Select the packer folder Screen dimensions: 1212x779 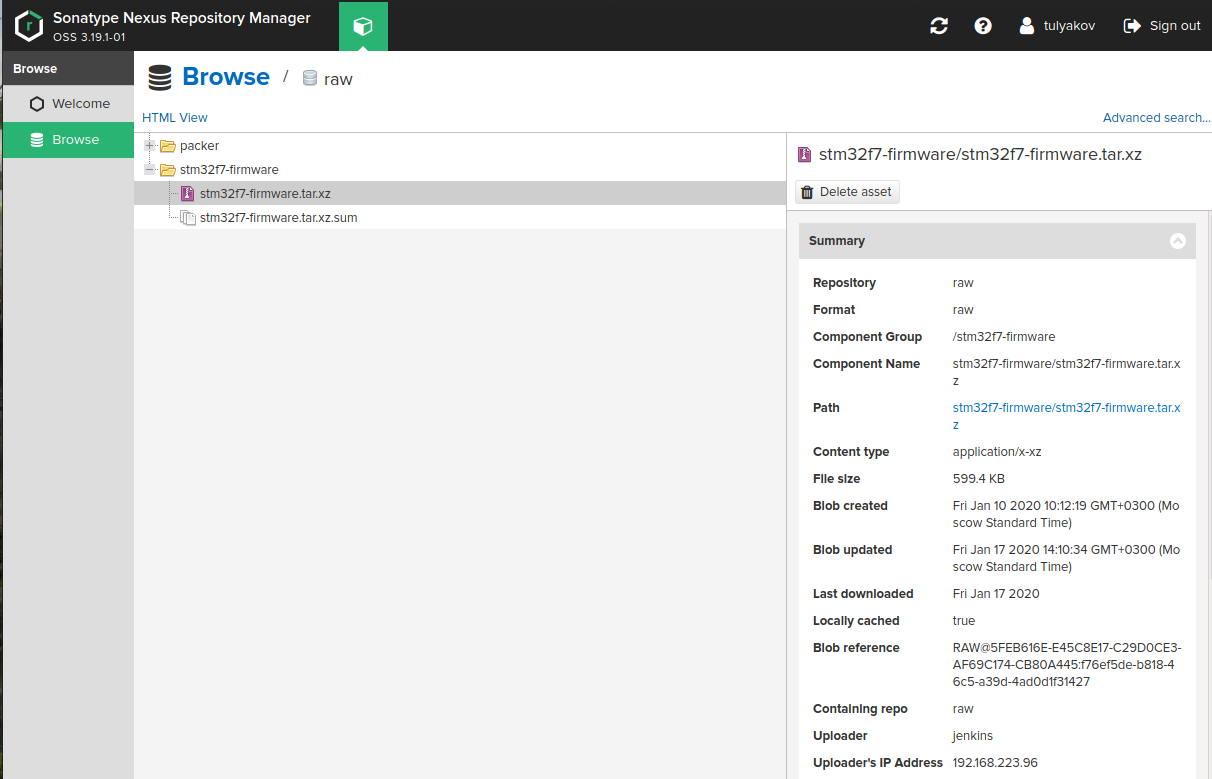coord(199,146)
